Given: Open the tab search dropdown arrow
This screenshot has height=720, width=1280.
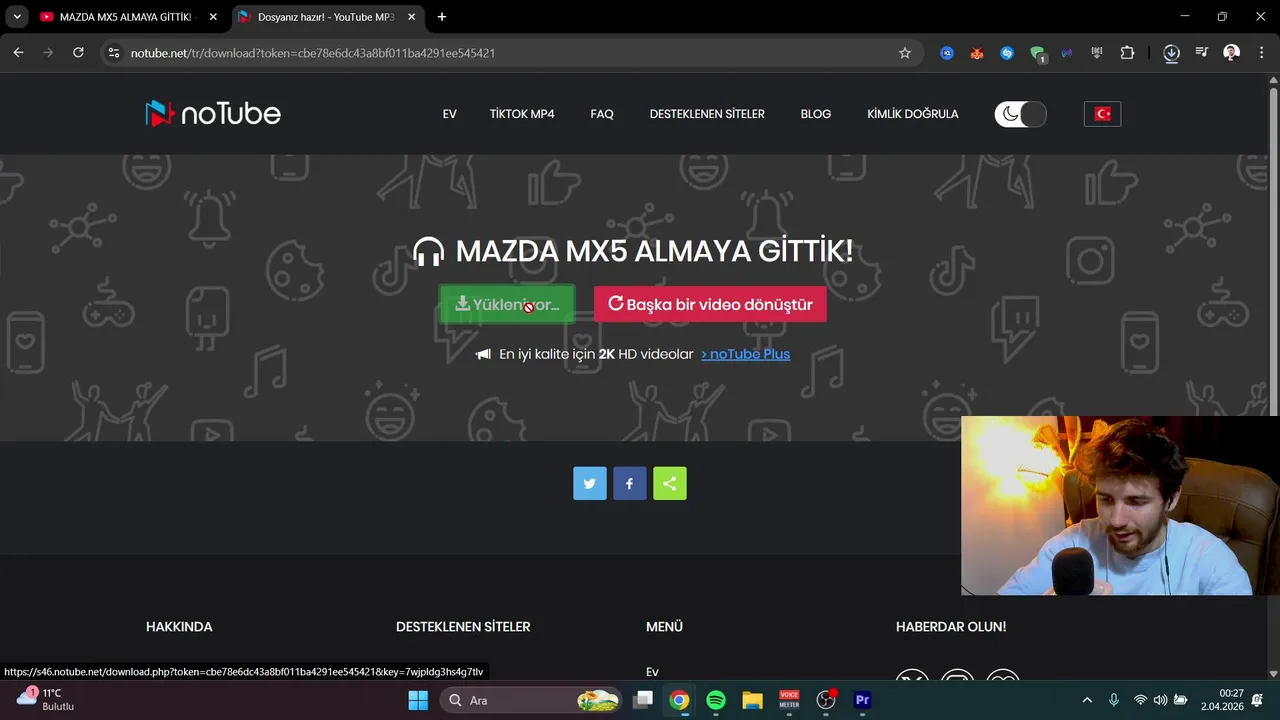Looking at the screenshot, I should tap(17, 17).
